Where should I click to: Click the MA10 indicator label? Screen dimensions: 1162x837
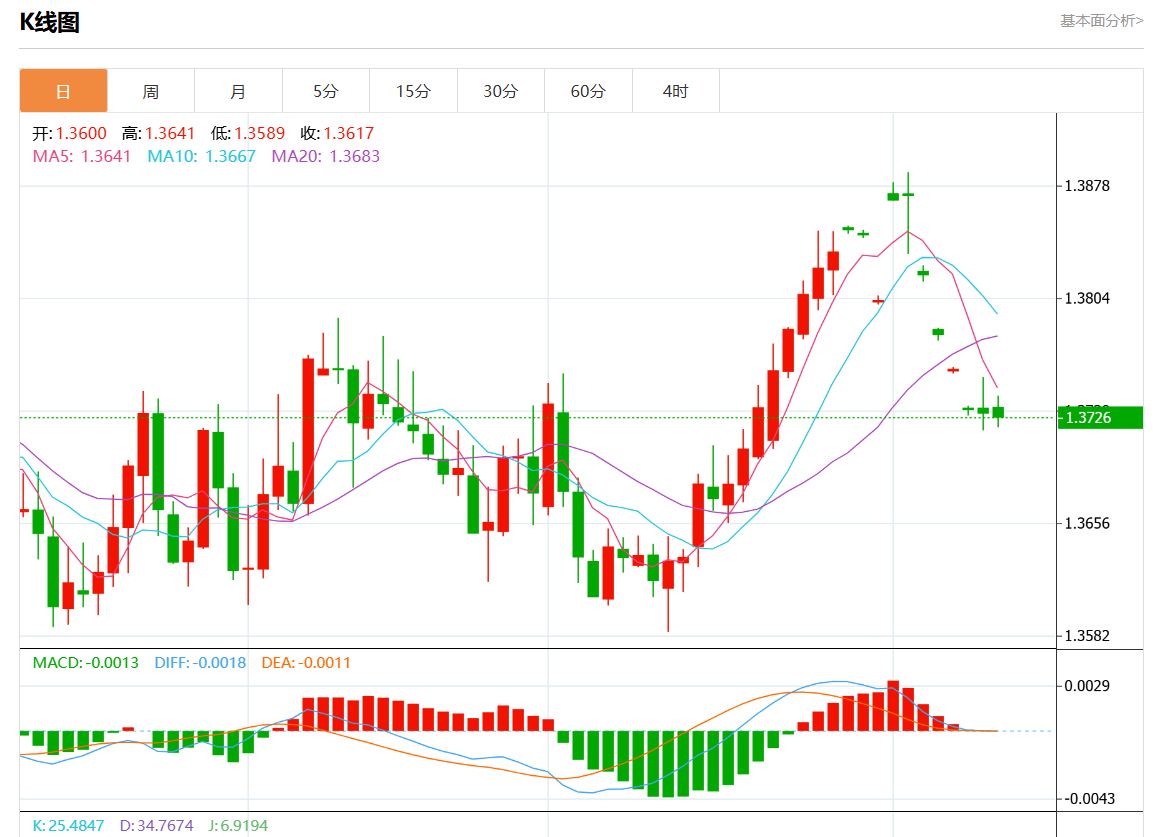pyautogui.click(x=202, y=156)
